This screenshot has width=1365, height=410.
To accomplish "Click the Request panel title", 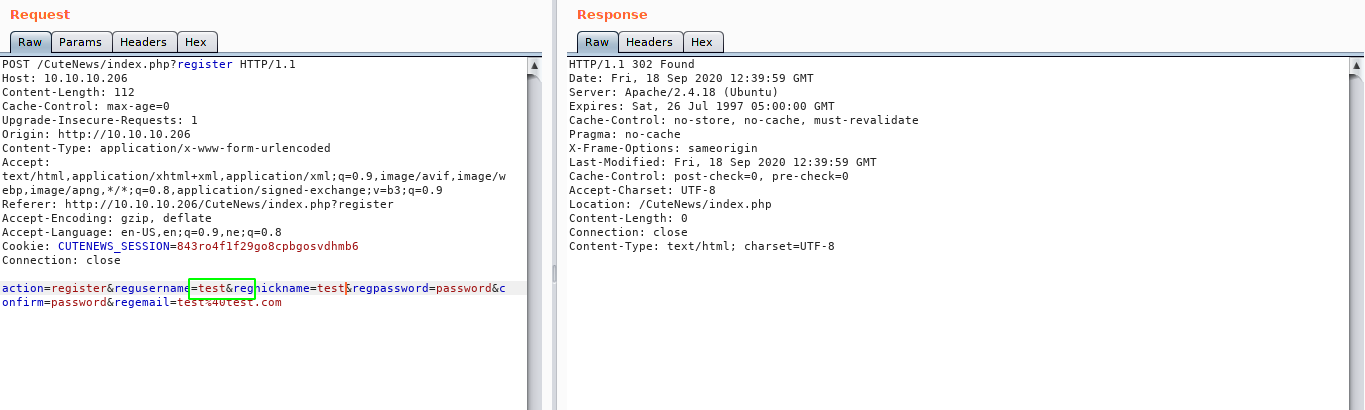I will click(40, 14).
